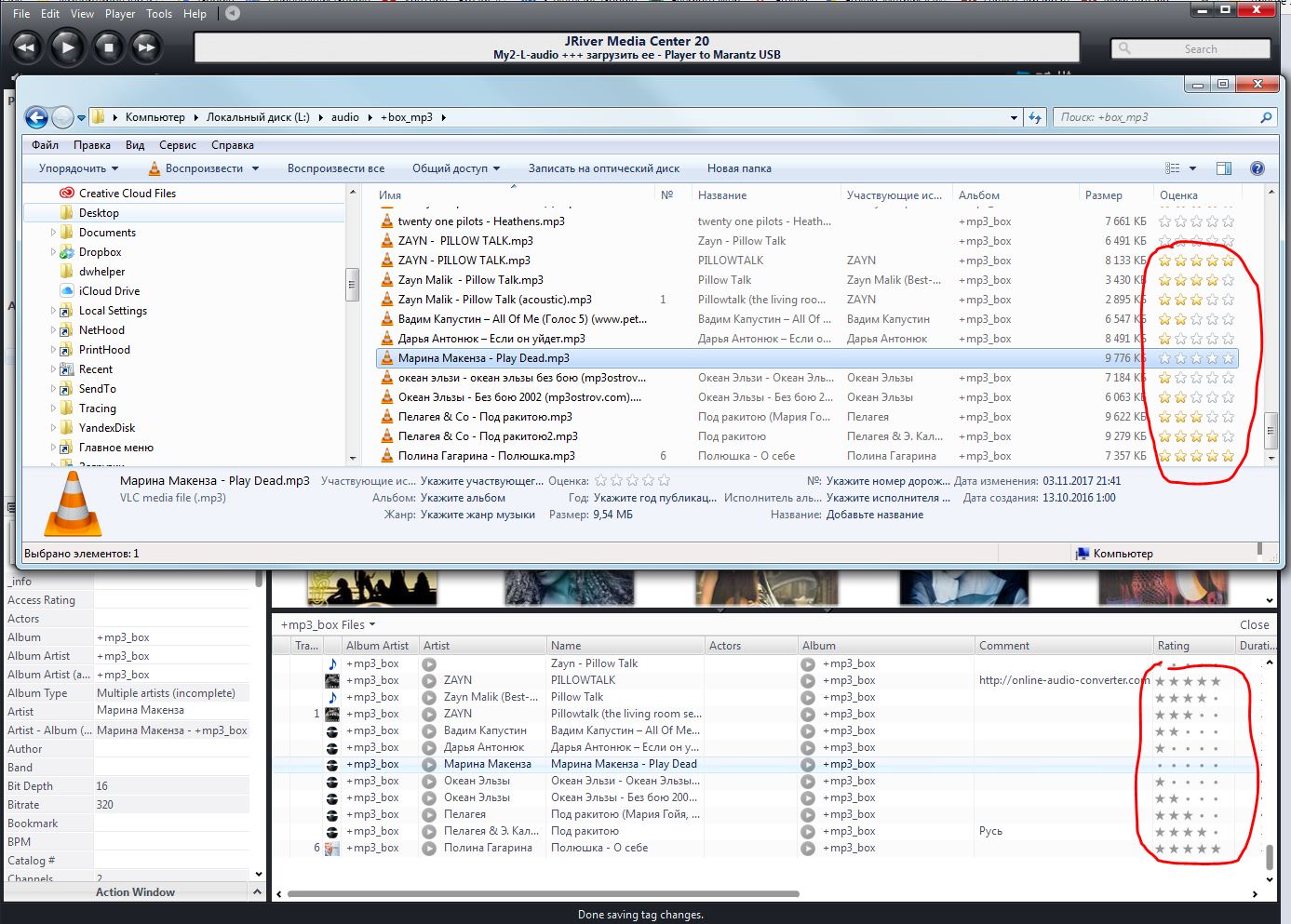Open the Explorer view options dropdown arrow
This screenshot has height=924, width=1291.
click(x=1192, y=168)
